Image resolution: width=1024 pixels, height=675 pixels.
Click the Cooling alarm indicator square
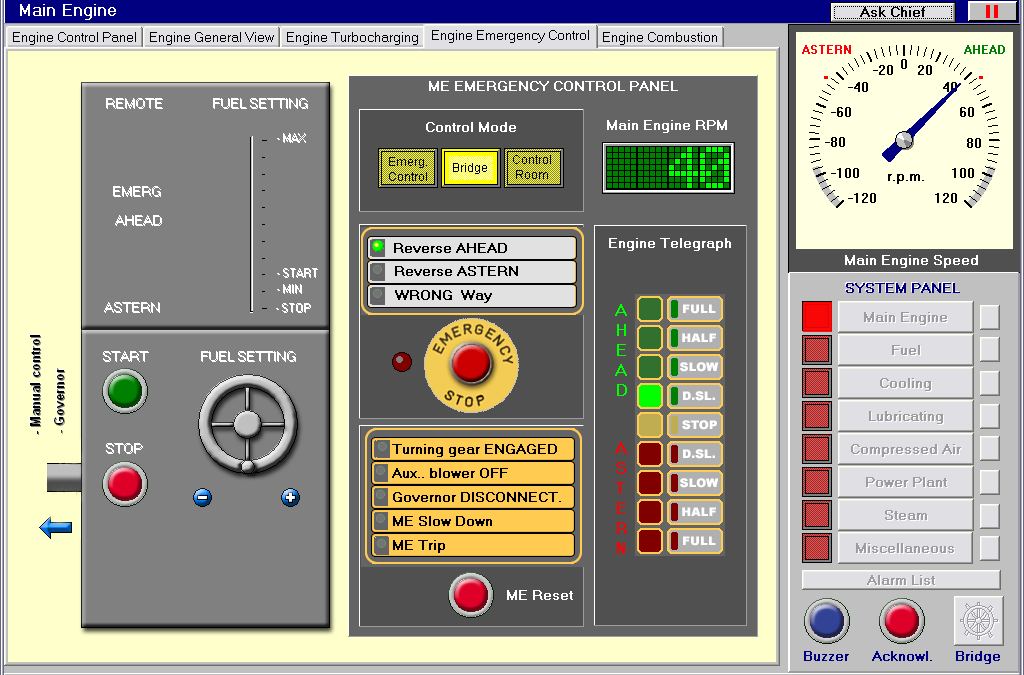pyautogui.click(x=817, y=383)
